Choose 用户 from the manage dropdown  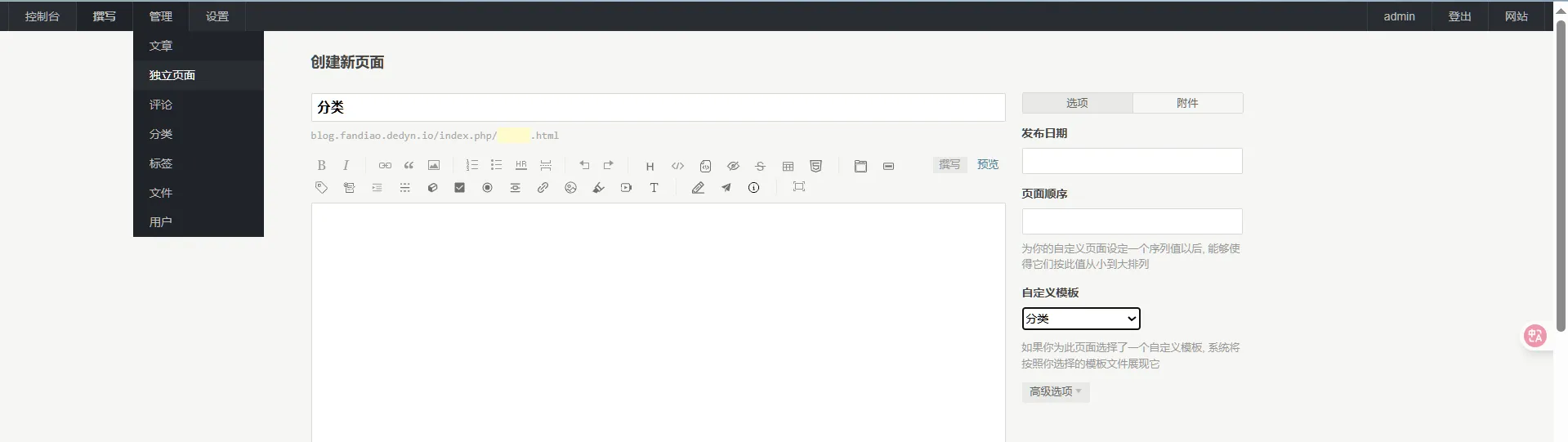199,222
